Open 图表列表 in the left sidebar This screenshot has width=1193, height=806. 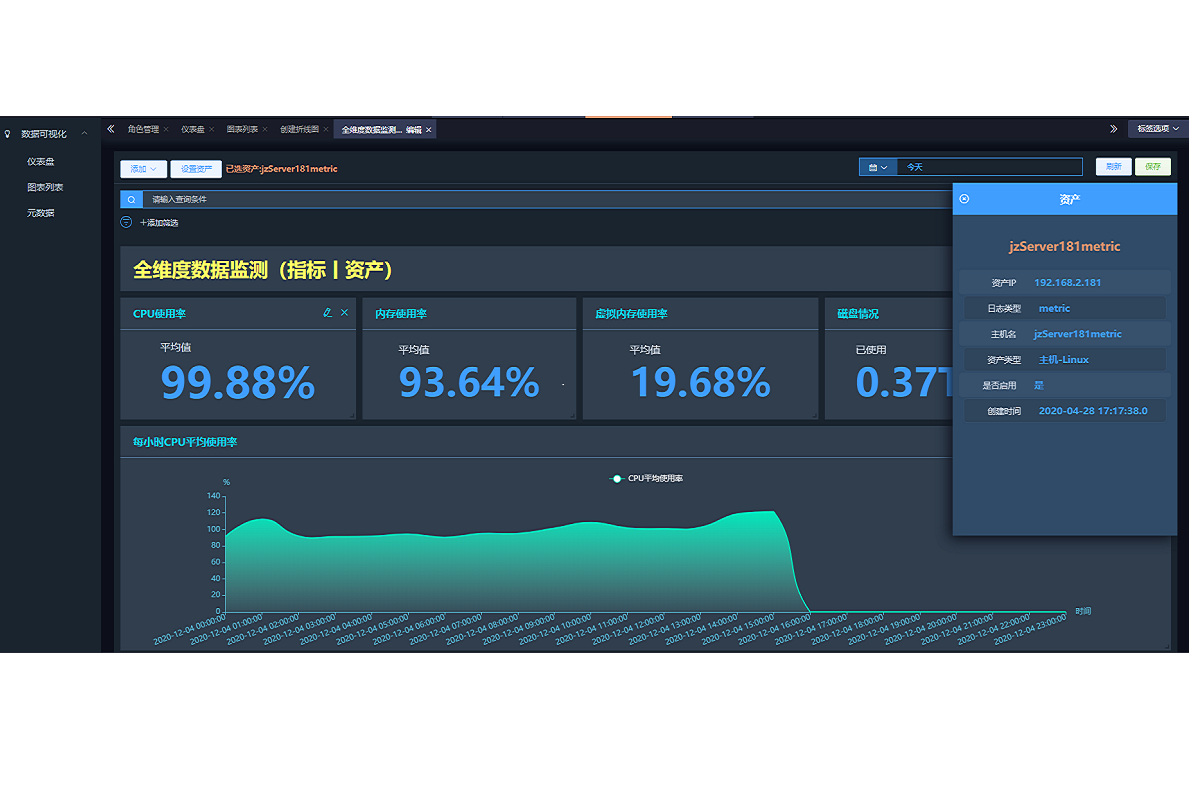[x=45, y=187]
